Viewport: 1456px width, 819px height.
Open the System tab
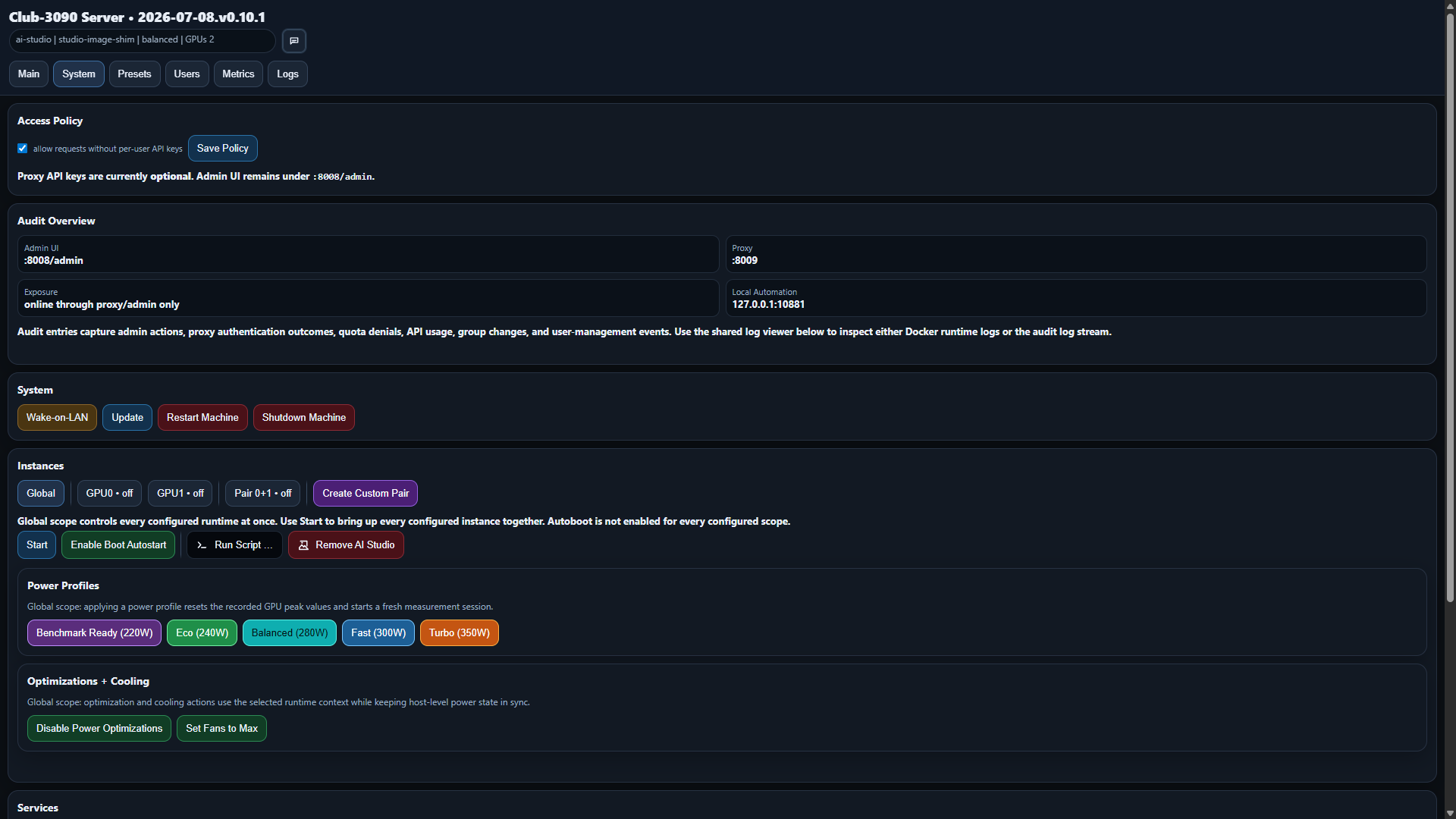coord(79,74)
